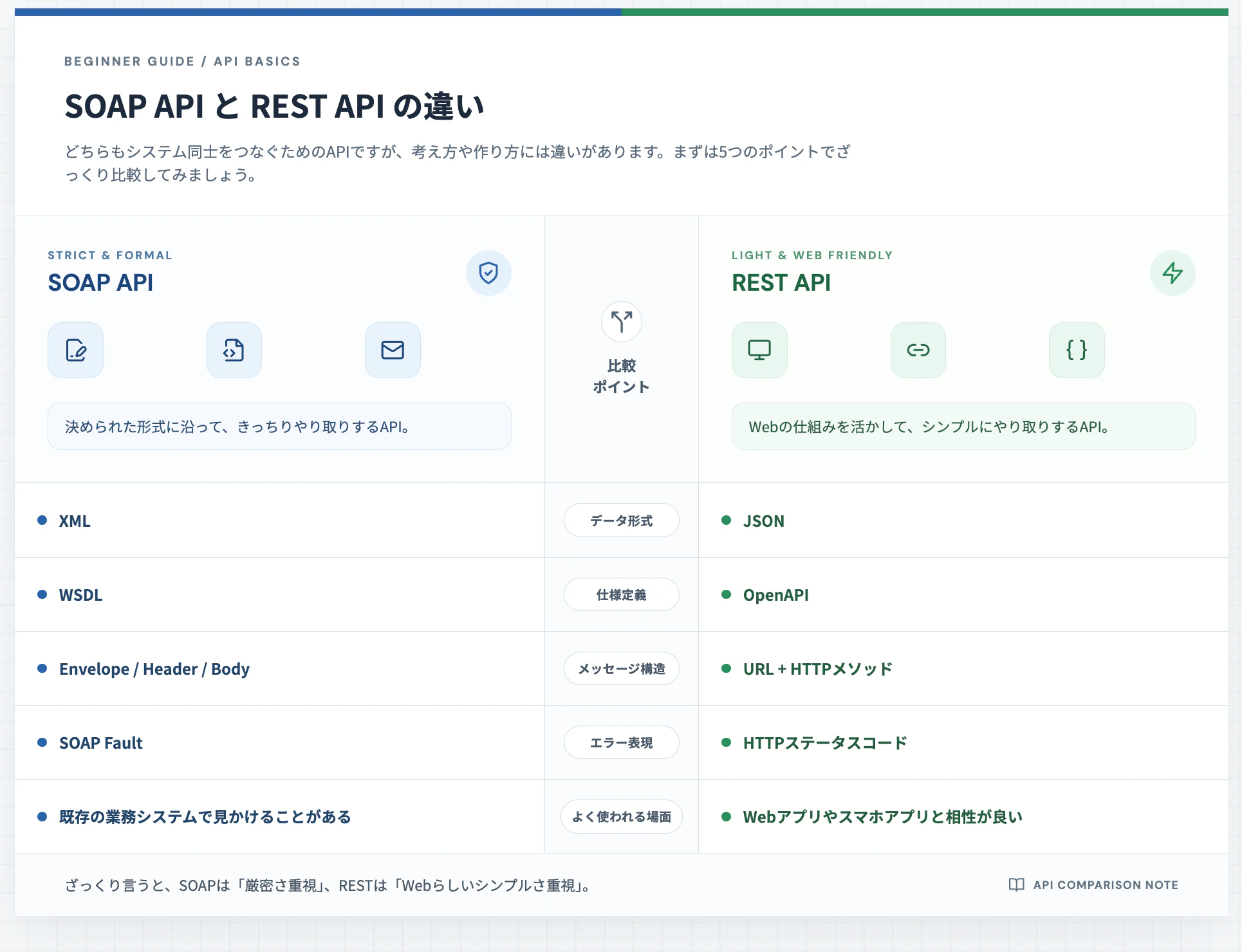Click the REST description box about Webの仕組み
Image resolution: width=1242 pixels, height=952 pixels.
963,426
